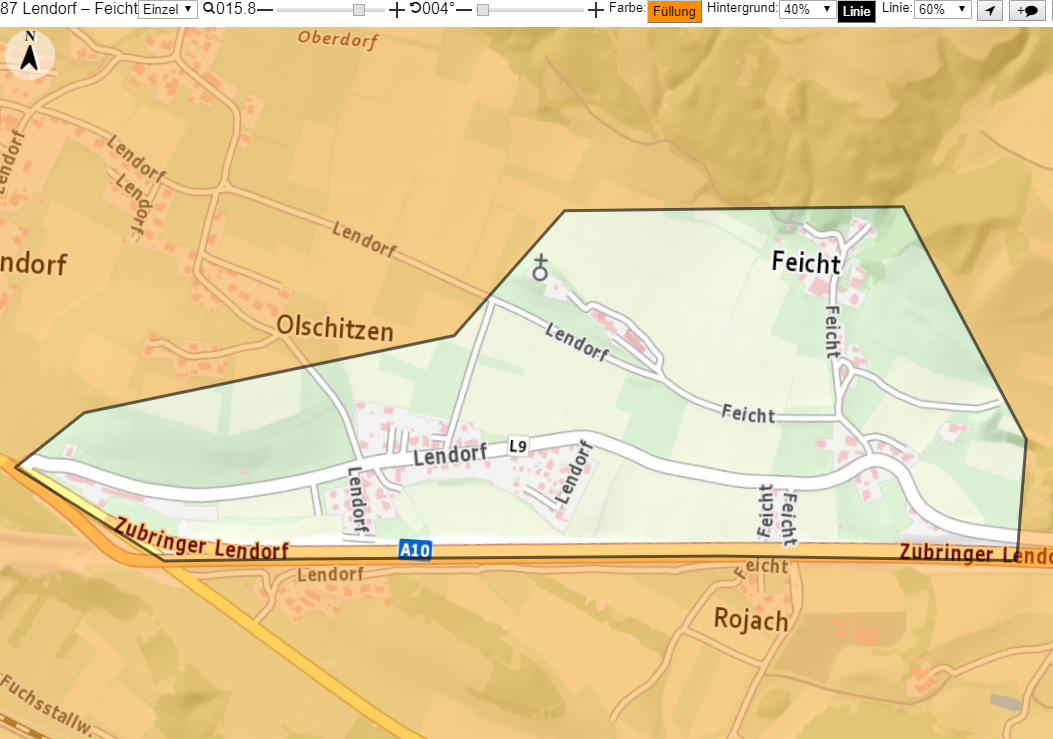Decrease zoom with the minus icon
1053x739 pixels.
click(265, 9)
